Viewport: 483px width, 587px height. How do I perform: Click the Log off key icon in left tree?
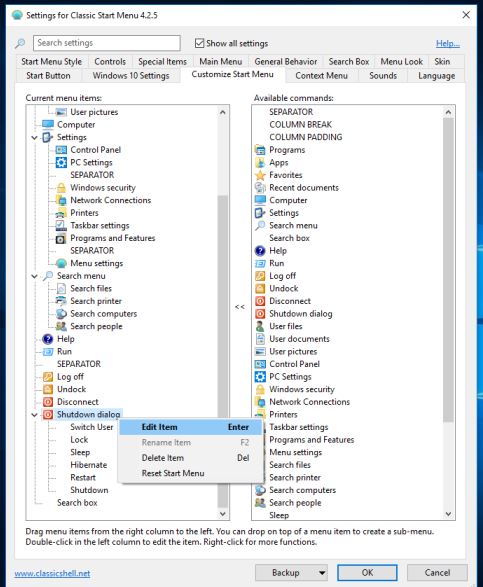pos(48,377)
